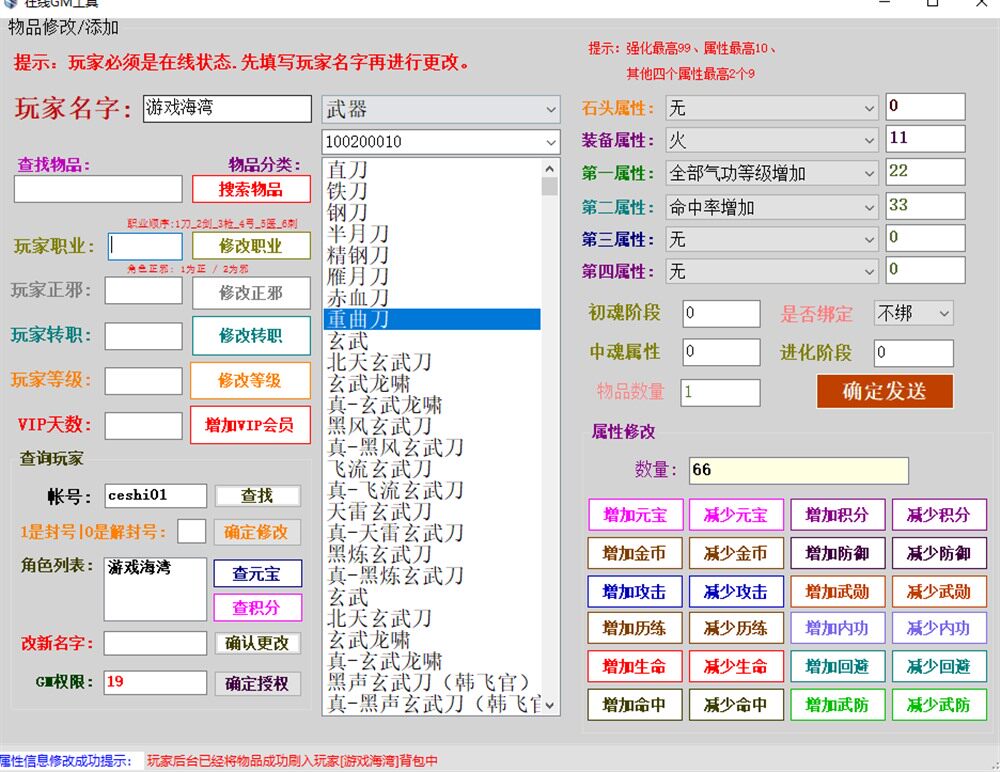Viewport: 1000px width, 772px height.
Task: Open the 第三属性 dropdown
Action: click(x=772, y=239)
